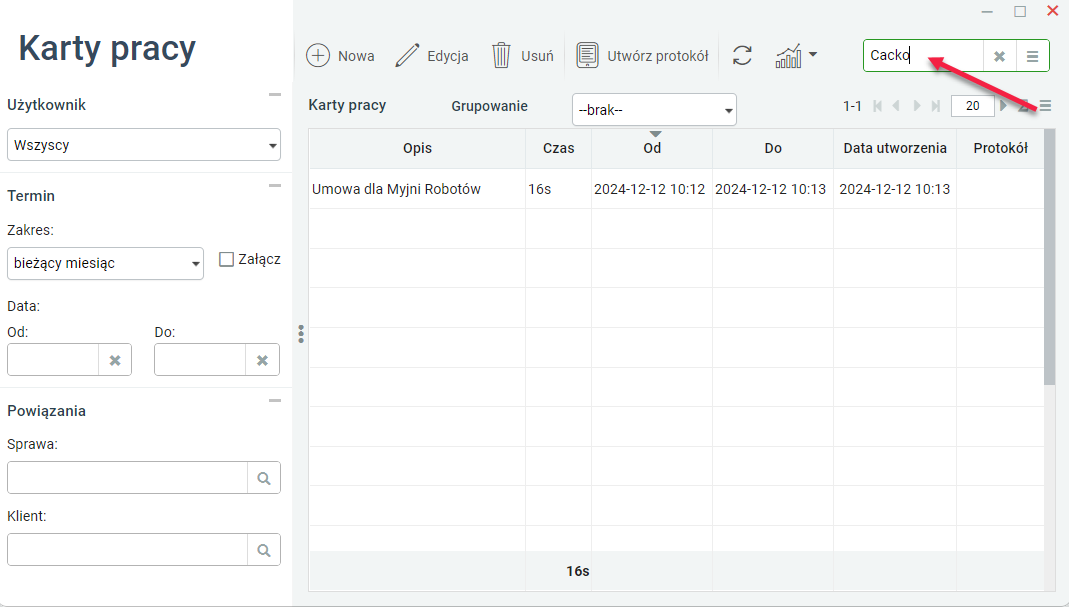Viewport: 1069px width, 607px height.
Task: Sort by the Do column header
Action: (x=773, y=148)
